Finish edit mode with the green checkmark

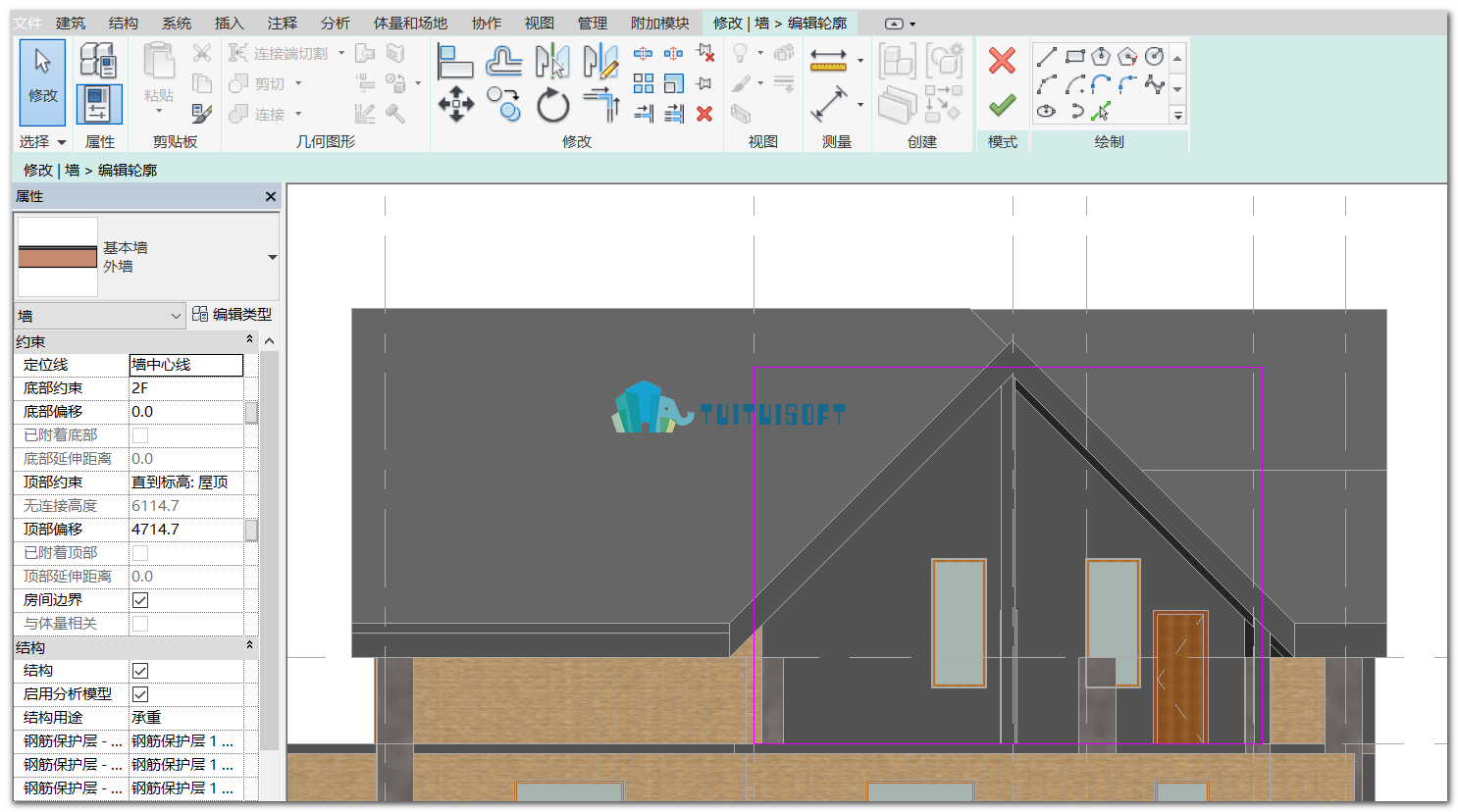(x=1002, y=104)
